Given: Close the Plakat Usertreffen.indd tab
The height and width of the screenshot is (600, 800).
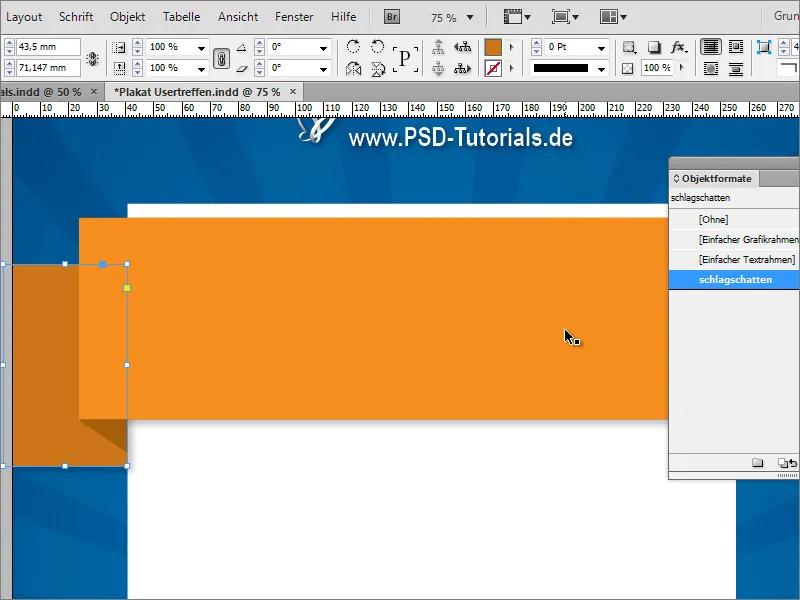Looking at the screenshot, I should coord(293,91).
